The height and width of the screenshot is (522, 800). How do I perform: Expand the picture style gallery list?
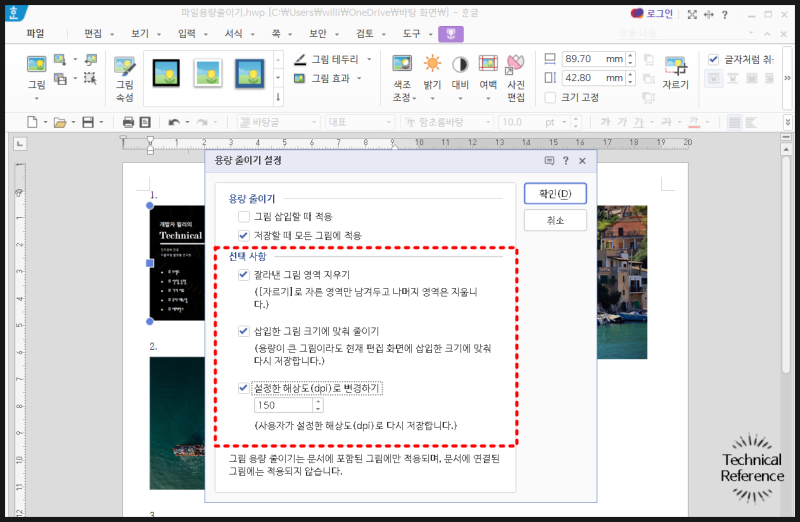click(278, 97)
